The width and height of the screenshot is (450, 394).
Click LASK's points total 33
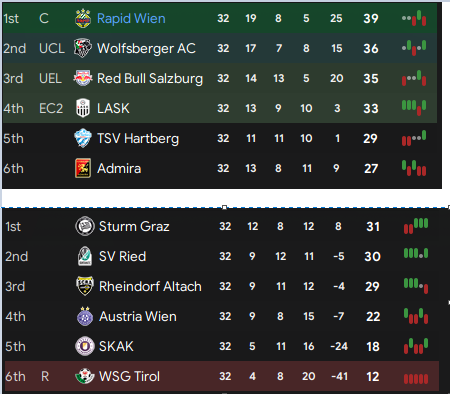click(371, 108)
